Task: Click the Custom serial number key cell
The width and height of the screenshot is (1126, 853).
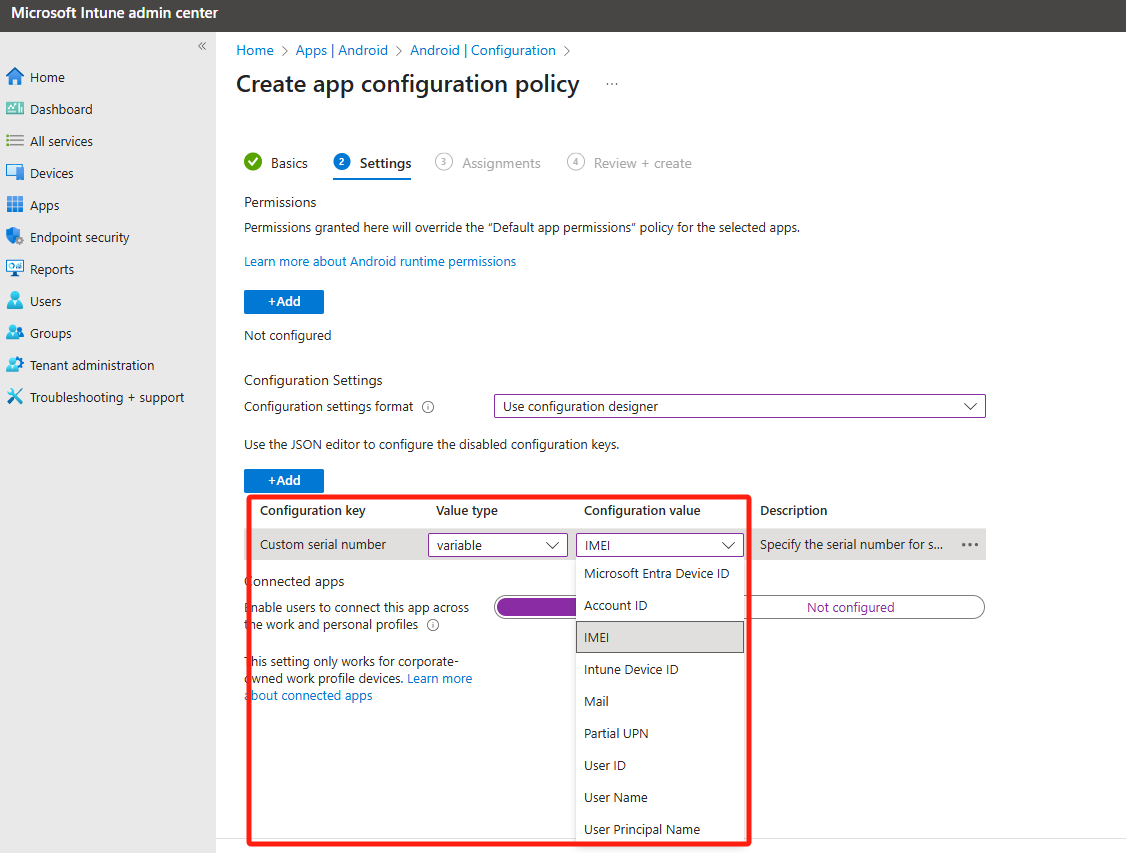Action: pos(323,545)
